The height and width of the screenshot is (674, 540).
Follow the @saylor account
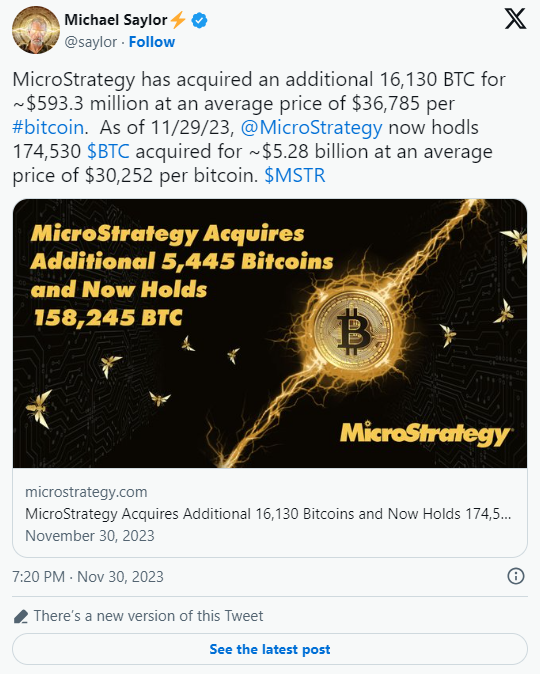tap(152, 42)
